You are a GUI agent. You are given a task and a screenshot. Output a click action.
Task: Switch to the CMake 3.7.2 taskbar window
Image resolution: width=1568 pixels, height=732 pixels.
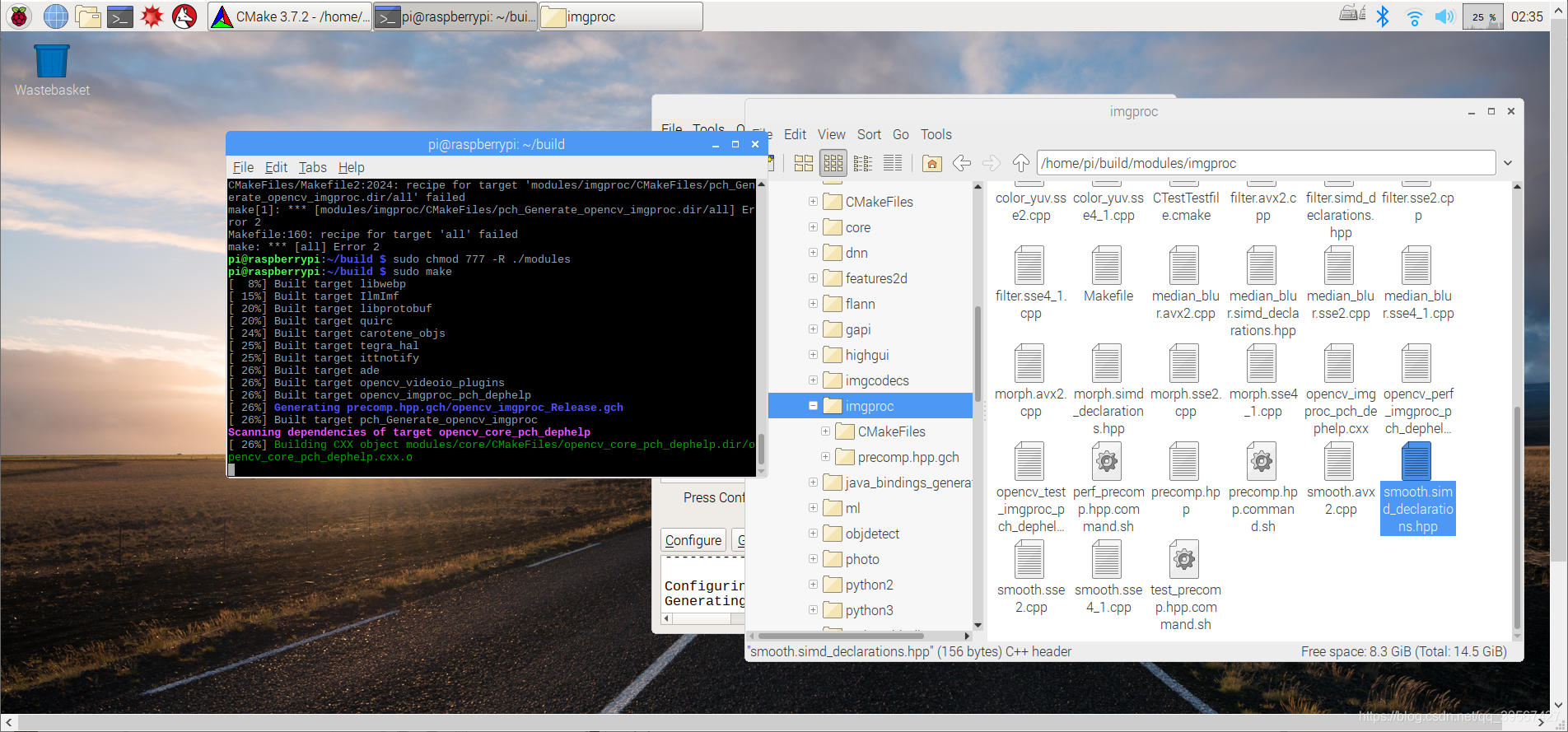pos(290,16)
